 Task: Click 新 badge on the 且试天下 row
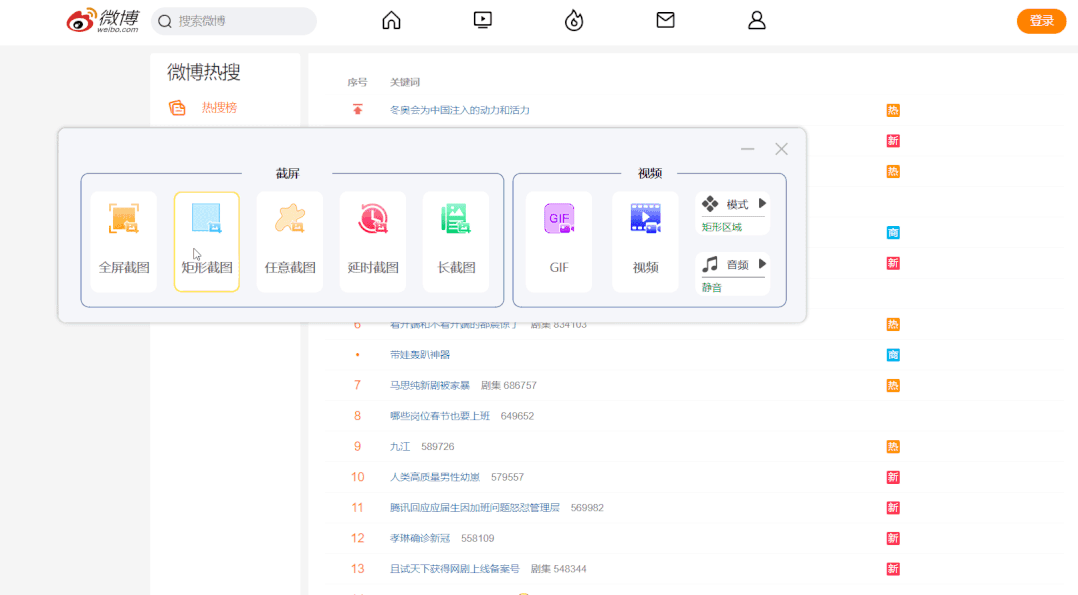point(893,569)
